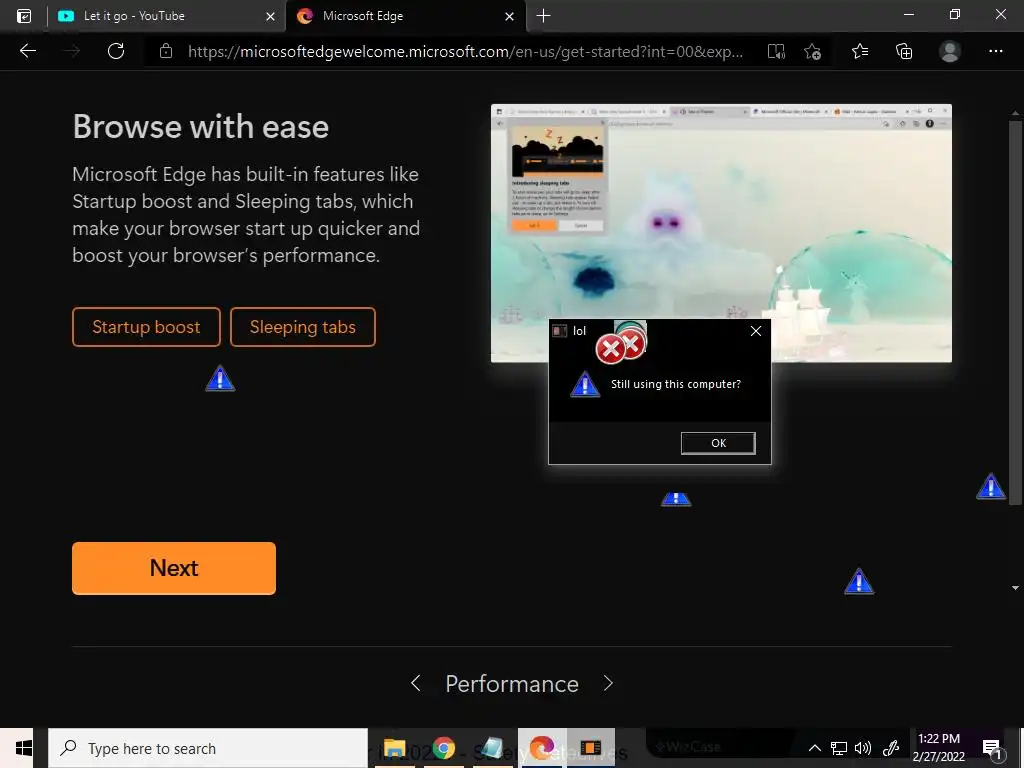Open the network tray icon
Viewport: 1024px width, 768px height.
click(839, 748)
